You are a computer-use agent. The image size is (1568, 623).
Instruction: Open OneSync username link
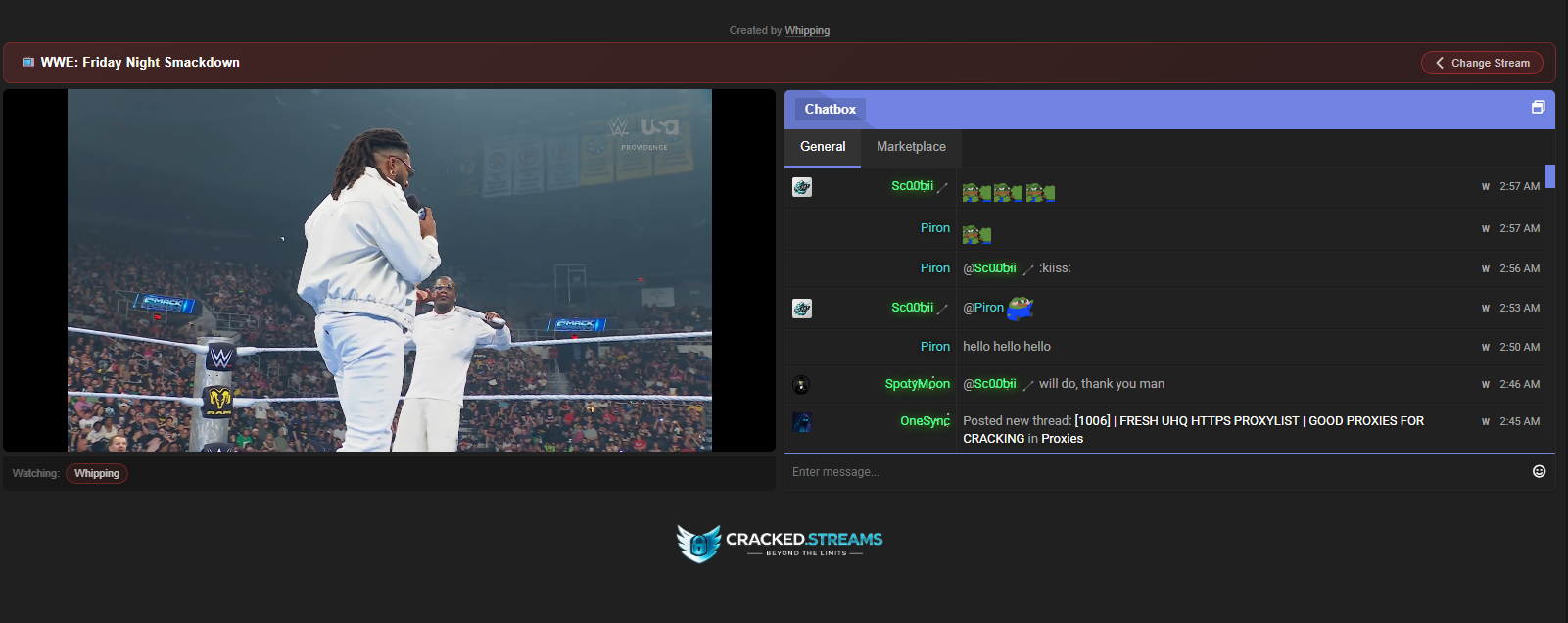point(925,421)
